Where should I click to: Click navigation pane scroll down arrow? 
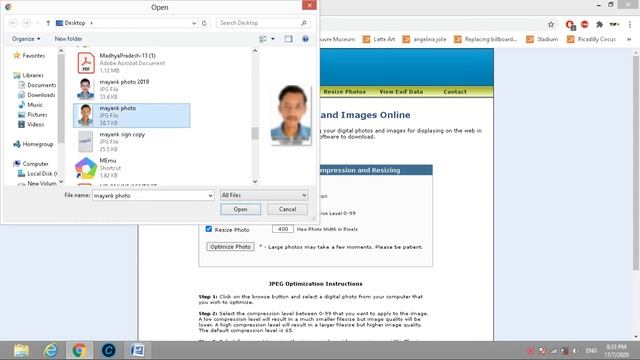point(61,182)
